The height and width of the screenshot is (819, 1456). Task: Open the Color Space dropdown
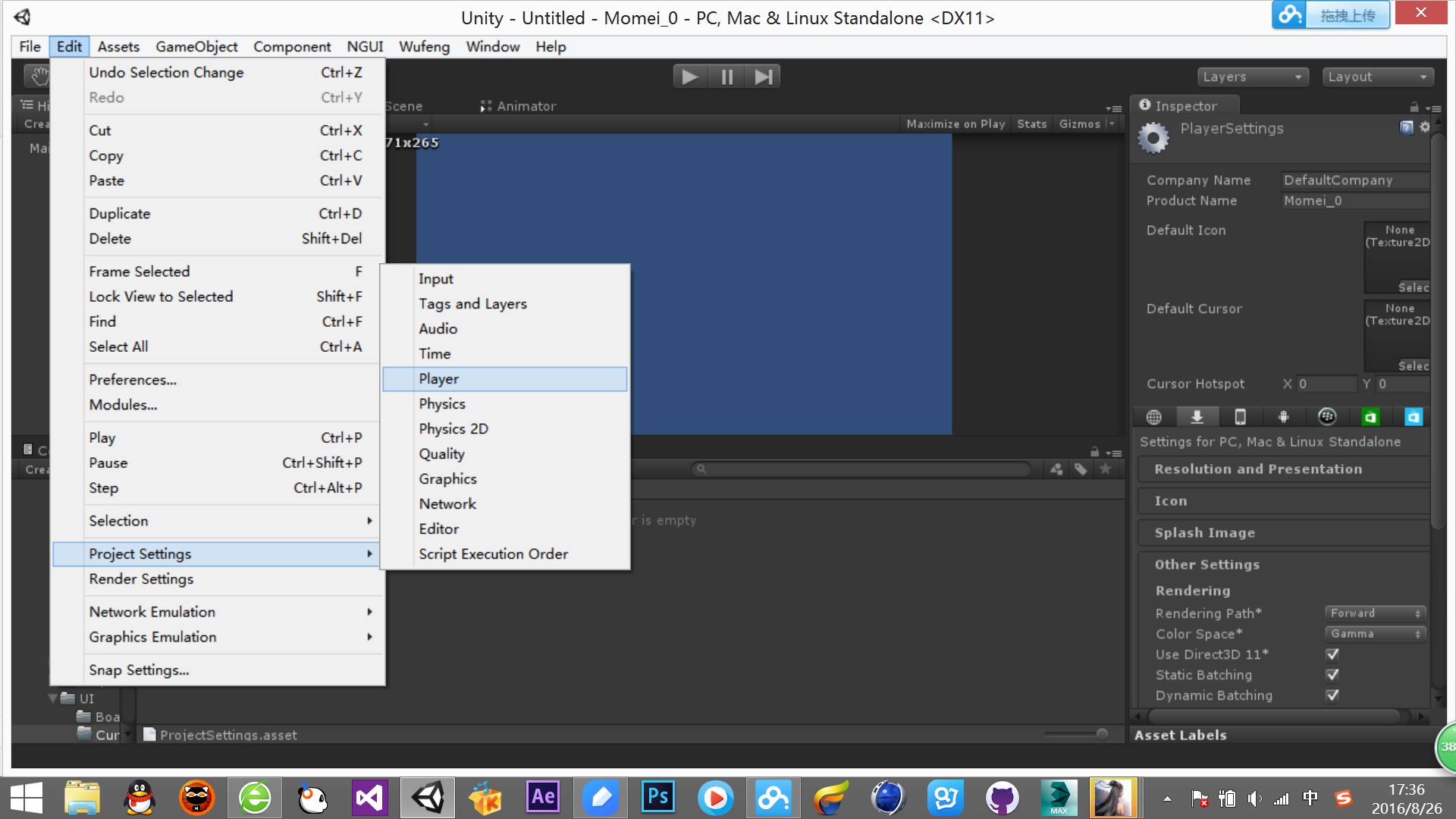1376,633
